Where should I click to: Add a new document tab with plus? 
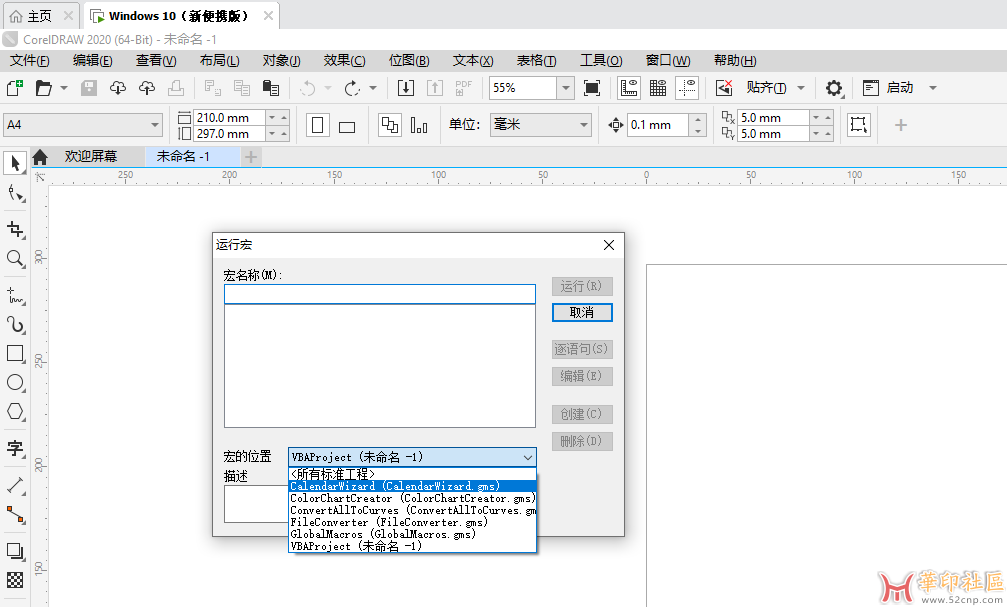point(251,157)
